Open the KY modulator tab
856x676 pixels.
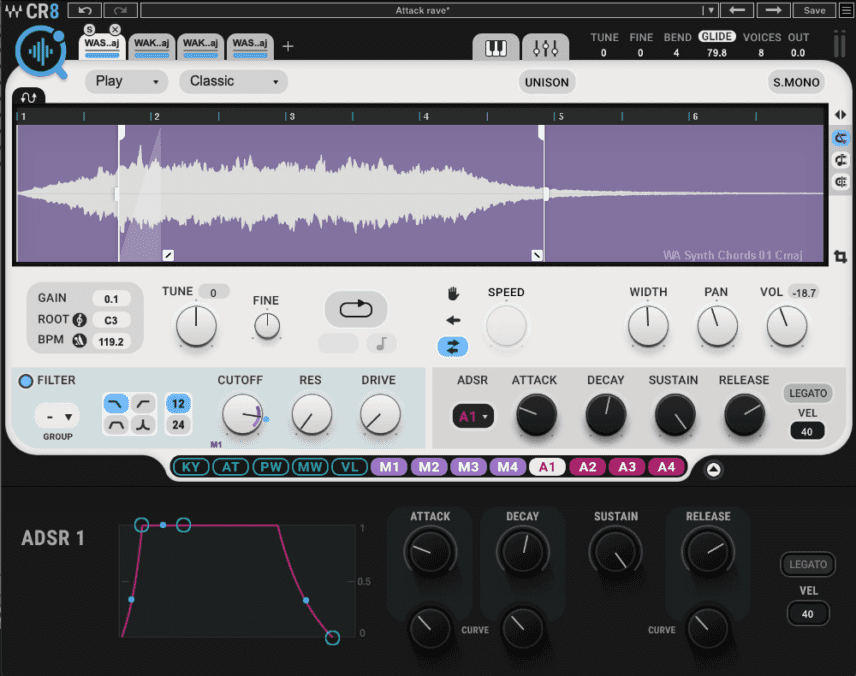pos(191,467)
